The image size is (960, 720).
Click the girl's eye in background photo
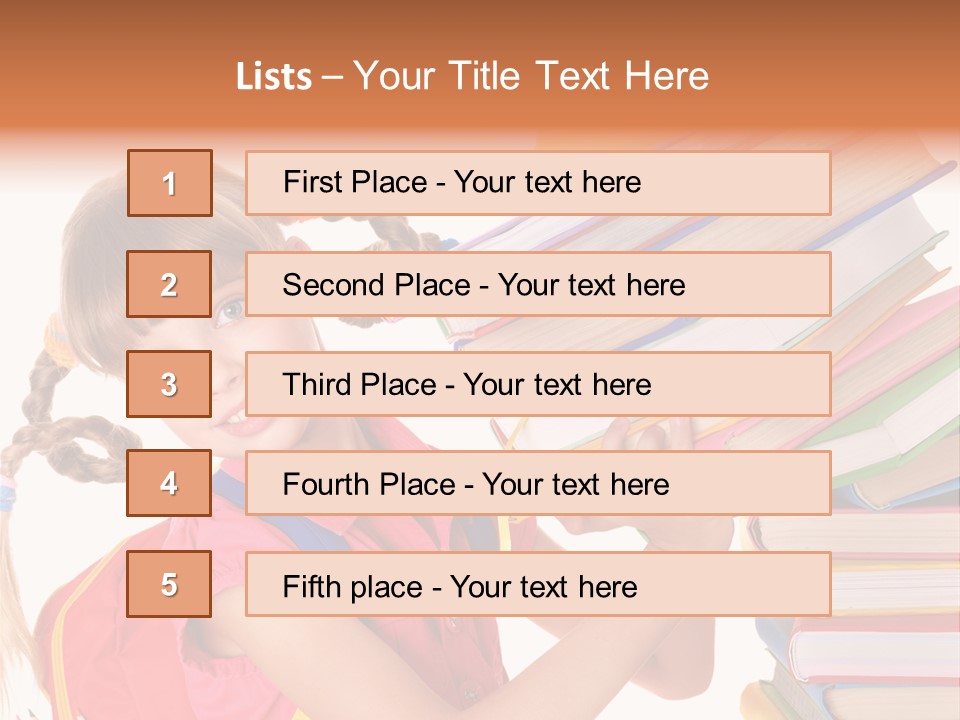(x=229, y=310)
